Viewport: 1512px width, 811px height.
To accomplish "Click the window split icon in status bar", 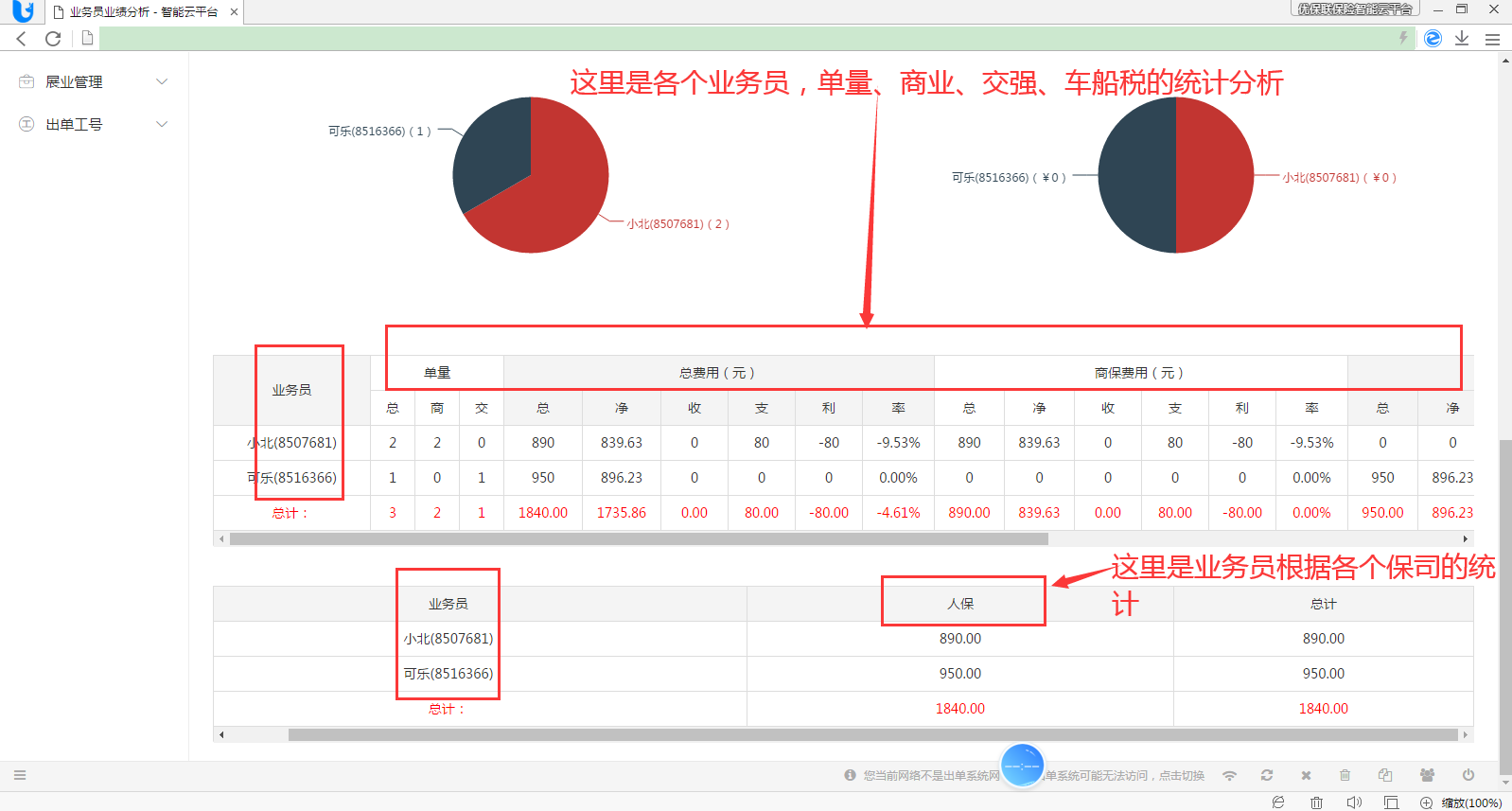I will click(x=1391, y=802).
